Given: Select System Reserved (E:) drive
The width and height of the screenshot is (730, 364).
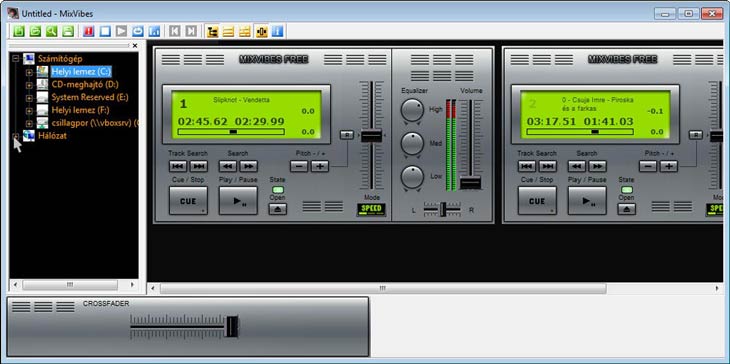Looking at the screenshot, I should [90, 97].
